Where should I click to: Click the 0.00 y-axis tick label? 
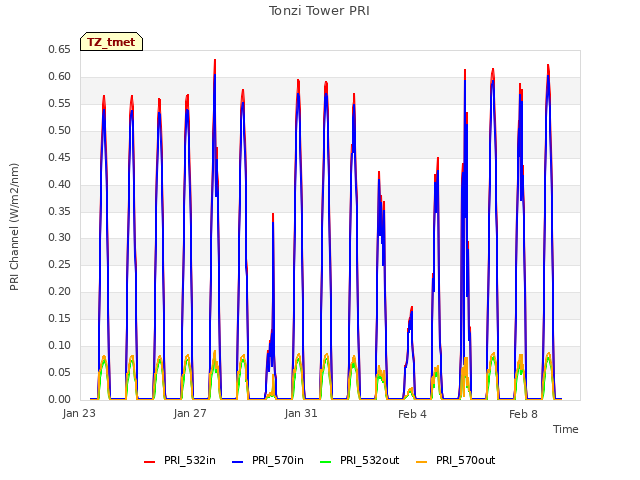(60, 399)
